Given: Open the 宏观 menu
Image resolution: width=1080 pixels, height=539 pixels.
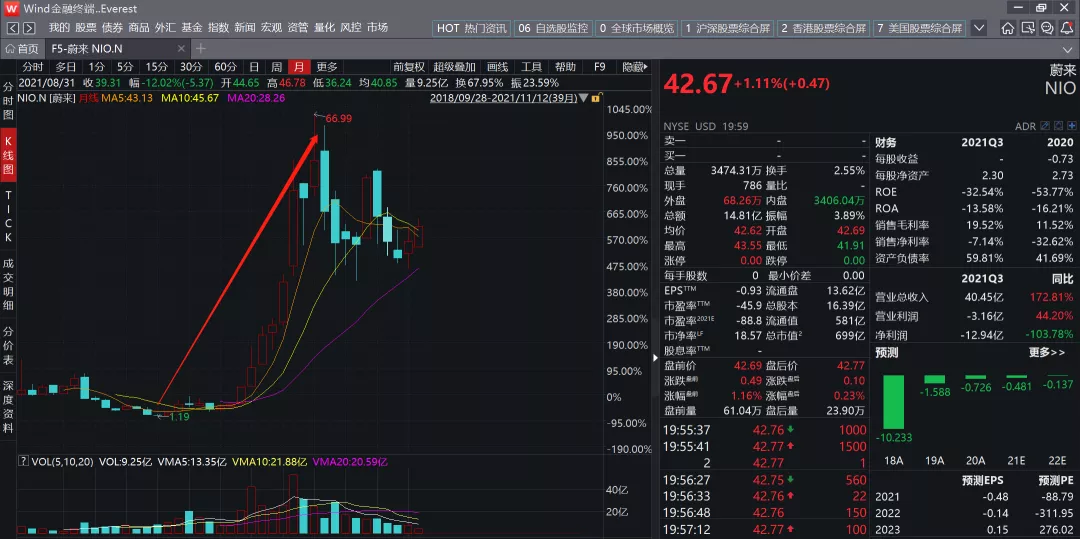Looking at the screenshot, I should tap(271, 28).
